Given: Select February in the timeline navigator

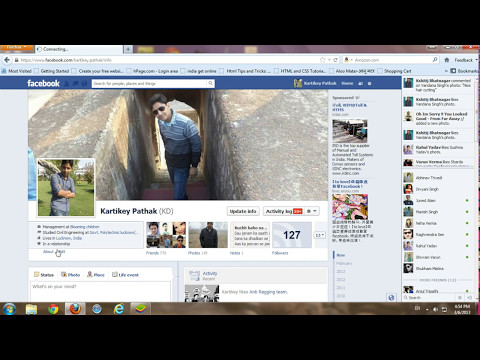Looking at the screenshot, I should point(344,263).
